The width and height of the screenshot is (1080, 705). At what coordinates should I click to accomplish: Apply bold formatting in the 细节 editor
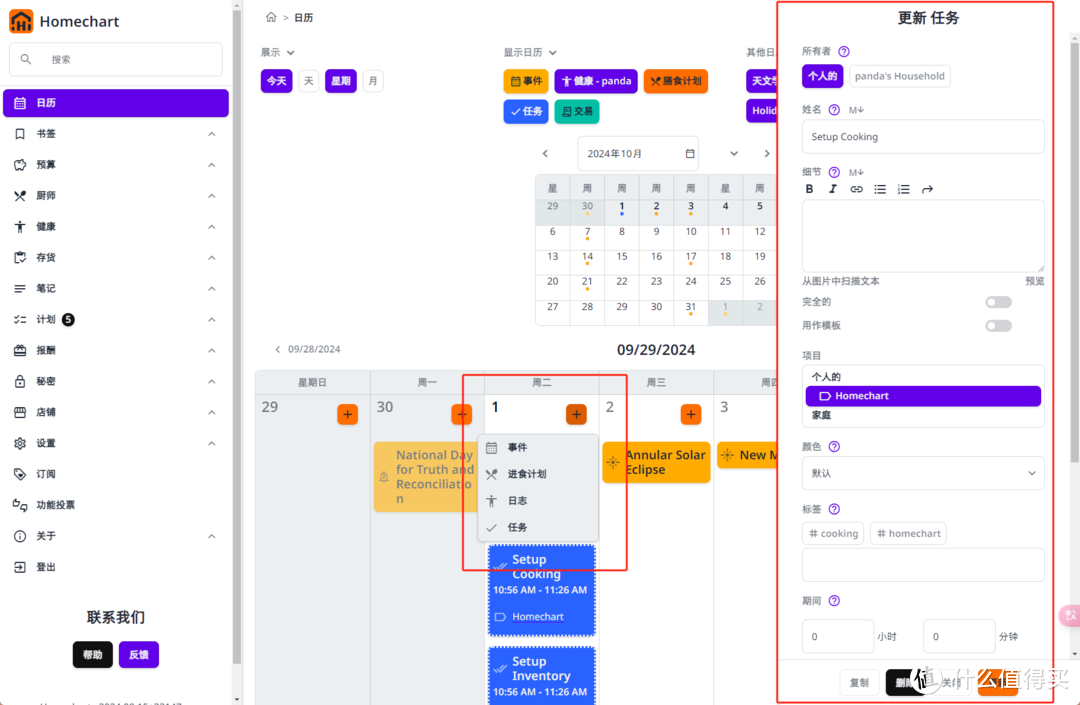[810, 189]
